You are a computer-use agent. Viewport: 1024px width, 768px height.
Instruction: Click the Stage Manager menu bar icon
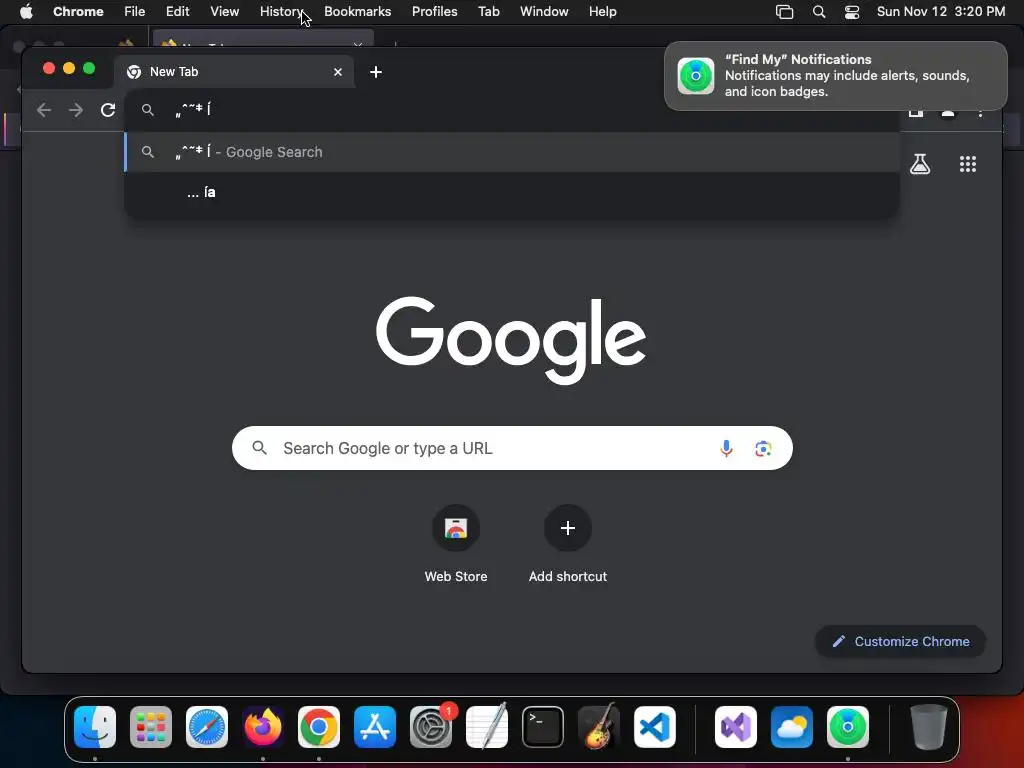coord(784,12)
